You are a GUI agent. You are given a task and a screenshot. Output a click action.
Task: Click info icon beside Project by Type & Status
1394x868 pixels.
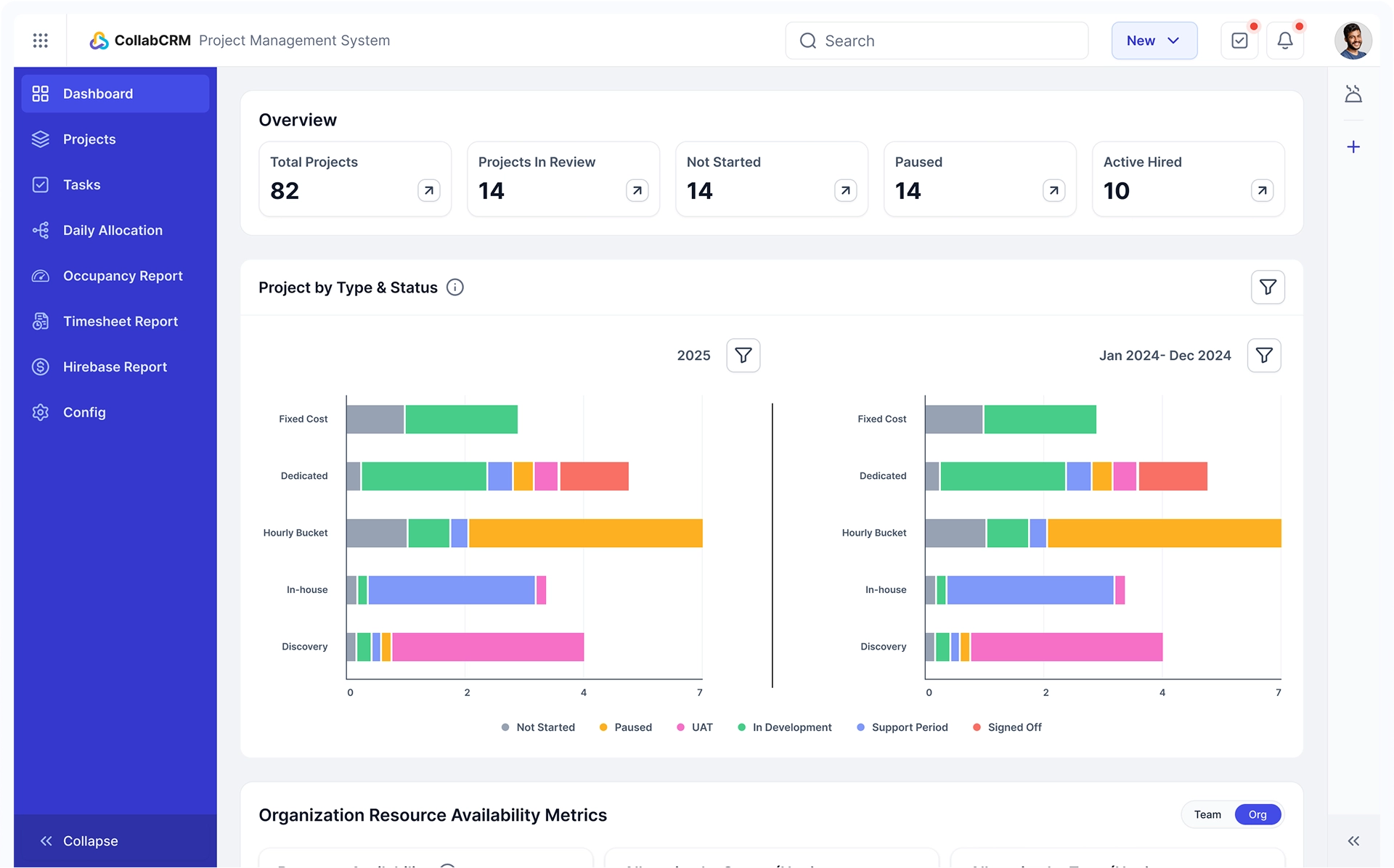click(455, 287)
